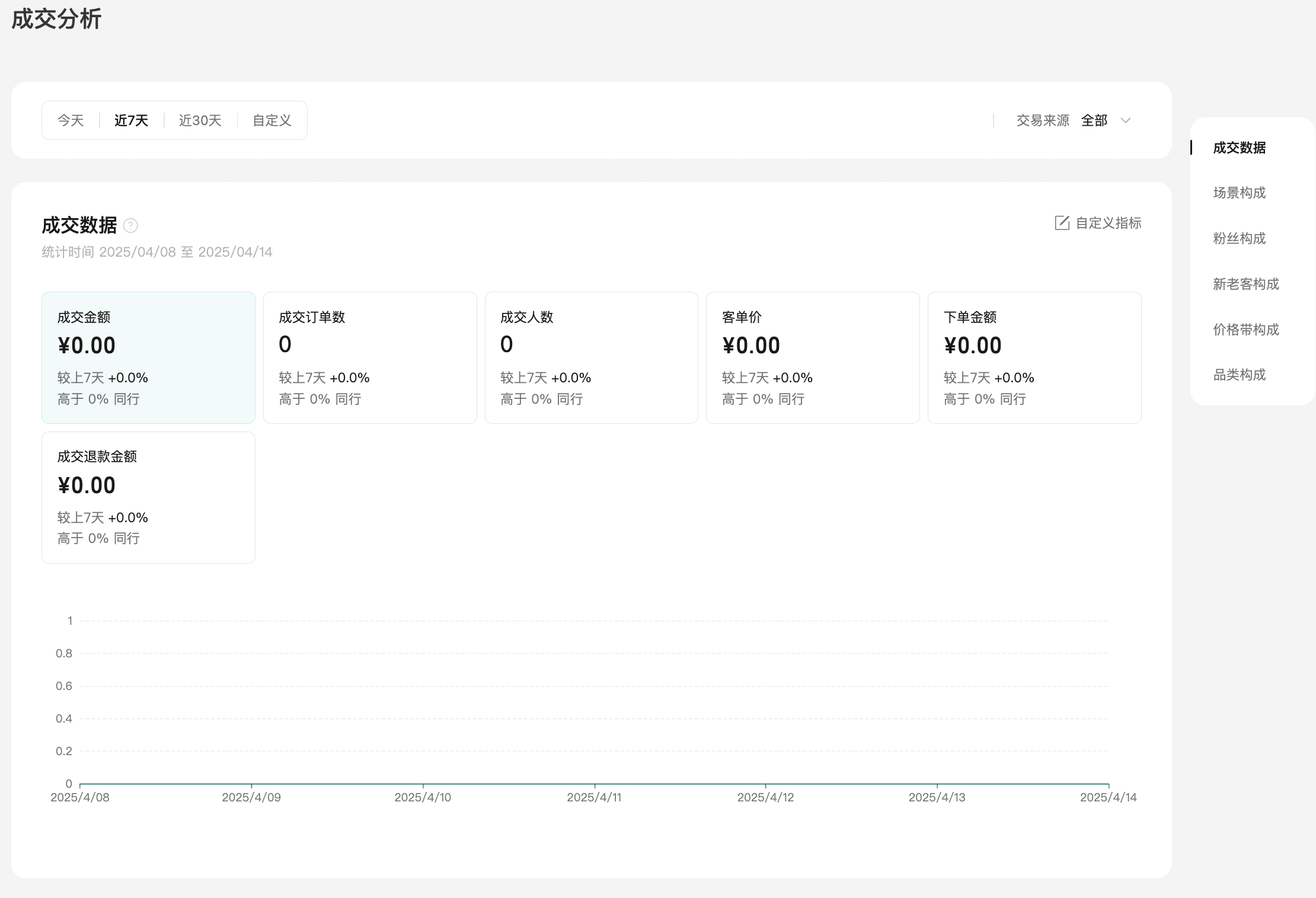This screenshot has height=898, width=1316.
Task: Open the 全部 transaction source selector
Action: coord(1094,120)
